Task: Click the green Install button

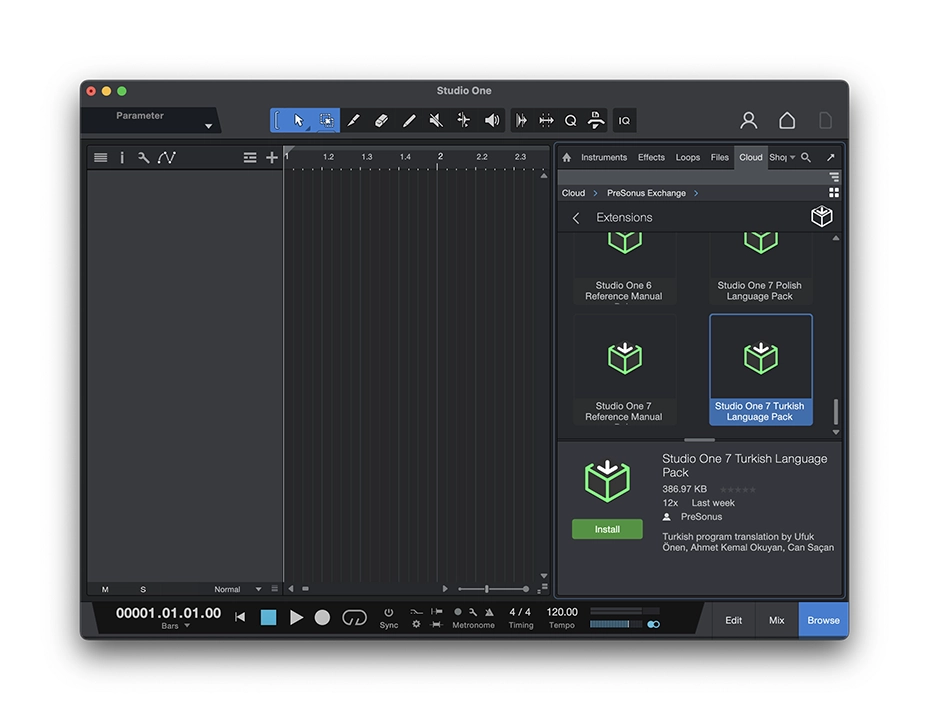Action: pyautogui.click(x=607, y=529)
